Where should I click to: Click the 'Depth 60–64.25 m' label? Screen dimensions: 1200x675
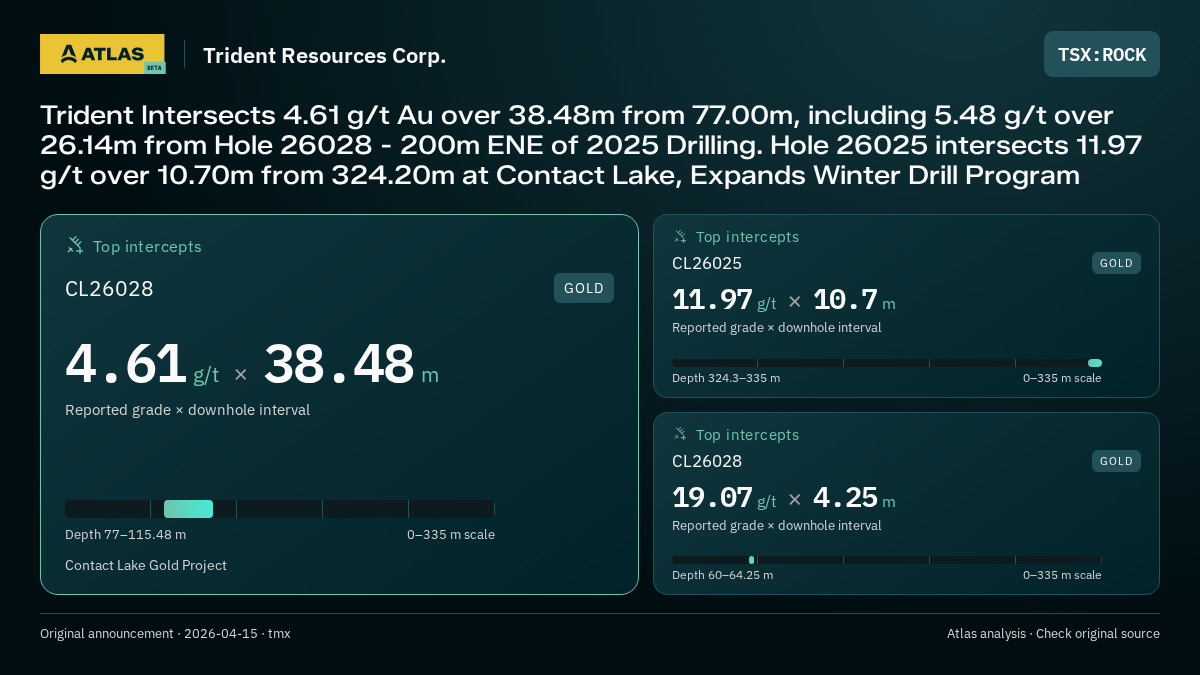[x=723, y=575]
